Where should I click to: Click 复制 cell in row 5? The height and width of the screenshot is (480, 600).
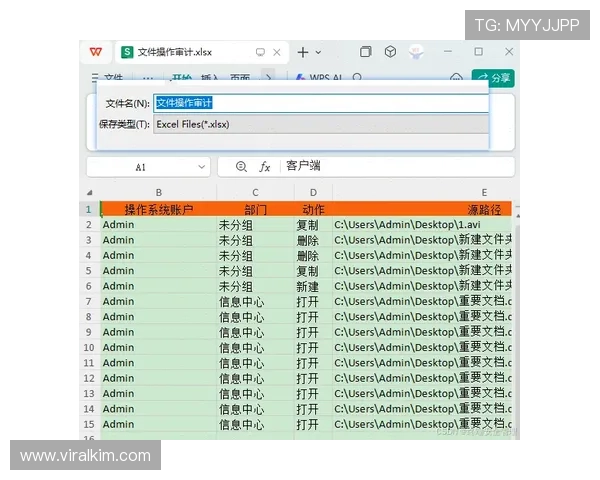(313, 271)
